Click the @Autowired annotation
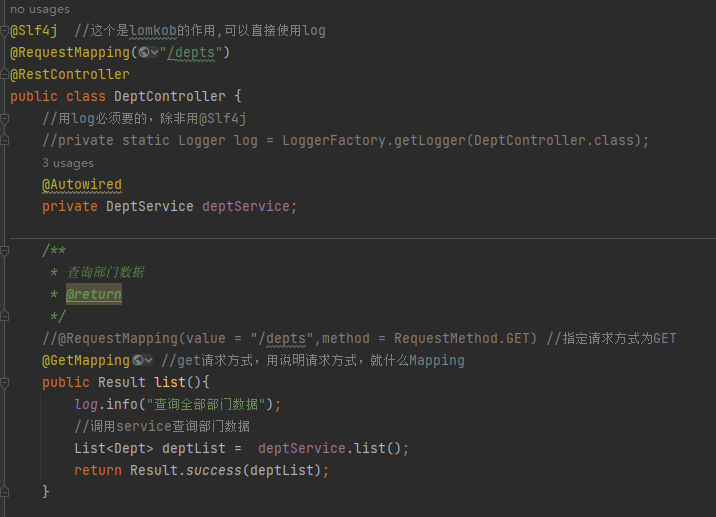This screenshot has height=517, width=716. (x=82, y=185)
